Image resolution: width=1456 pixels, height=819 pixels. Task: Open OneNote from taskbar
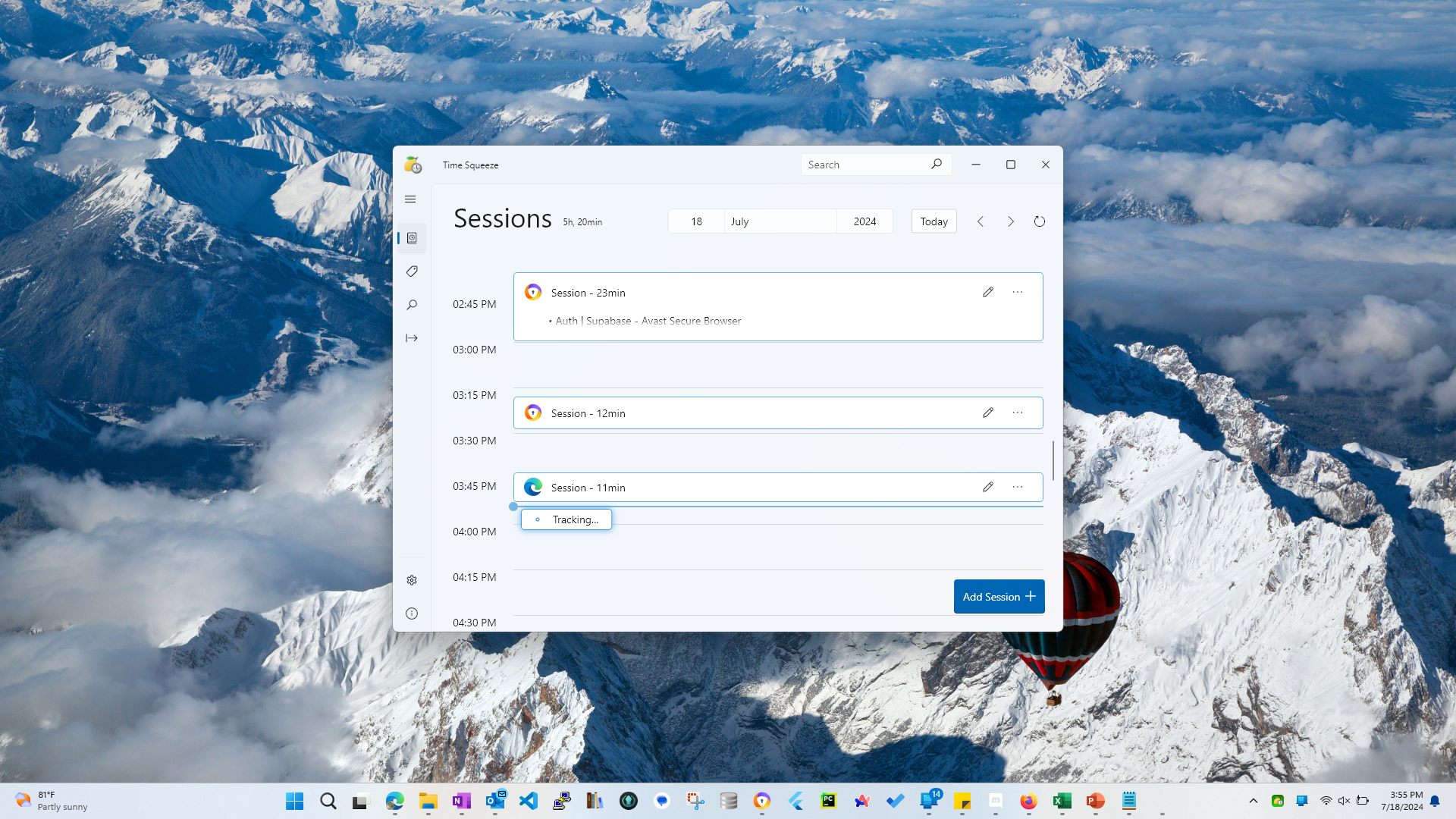click(462, 801)
